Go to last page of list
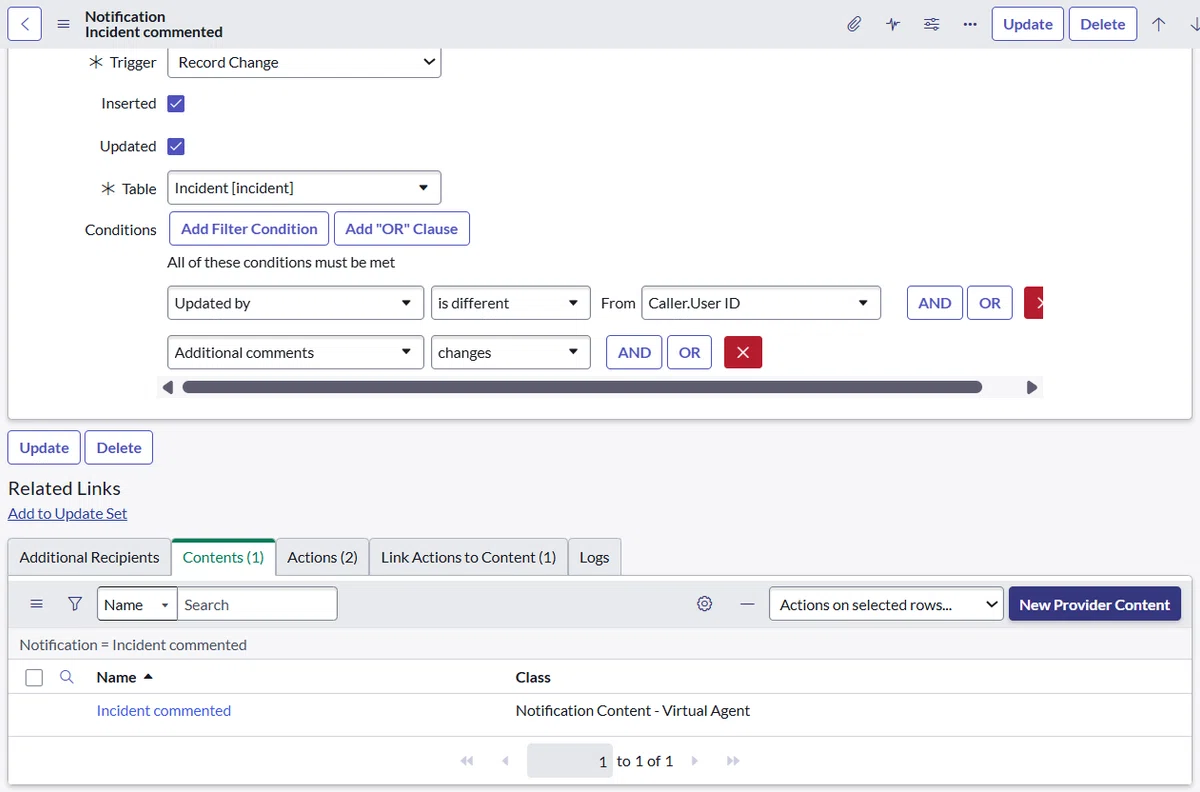The height and width of the screenshot is (792, 1200). 733,761
